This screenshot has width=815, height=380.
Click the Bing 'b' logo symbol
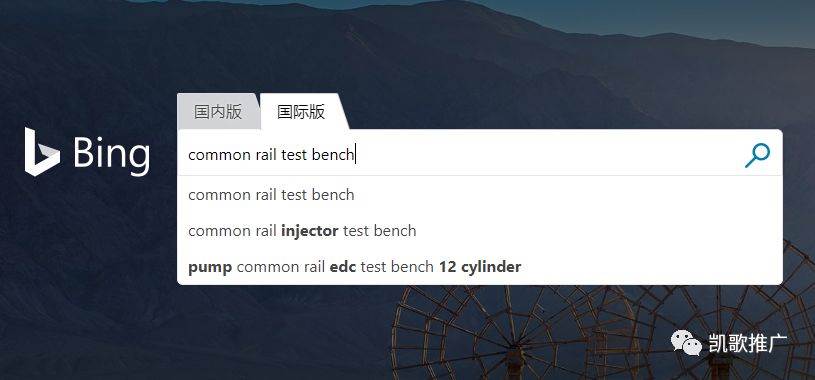[x=42, y=152]
